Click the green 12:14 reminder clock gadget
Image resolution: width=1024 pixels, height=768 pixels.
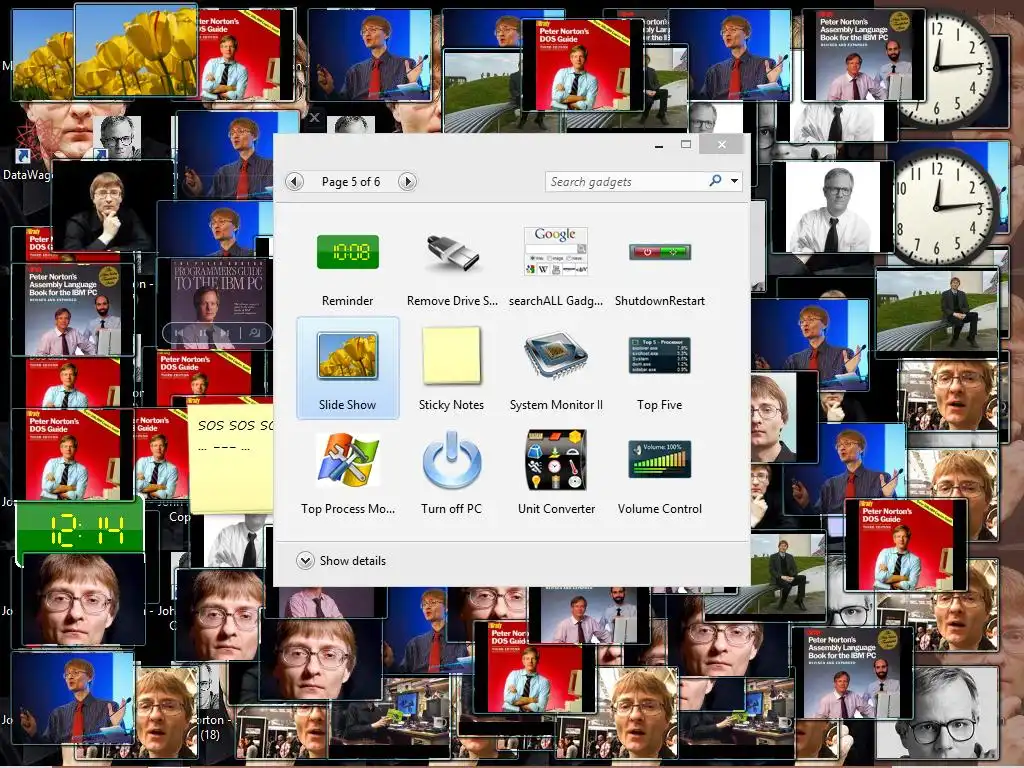[x=79, y=530]
